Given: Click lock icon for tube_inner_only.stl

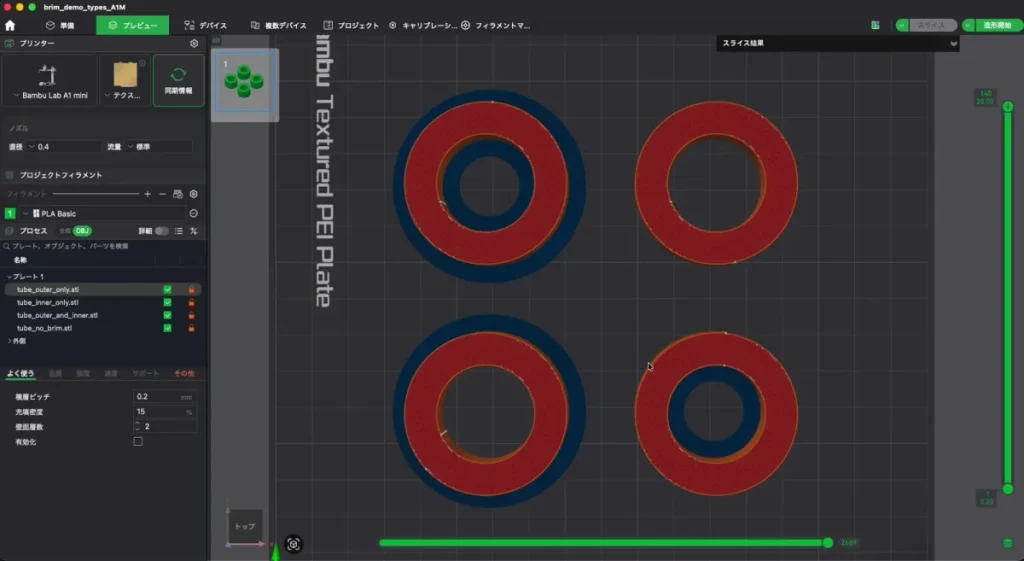Looking at the screenshot, I should tap(191, 302).
